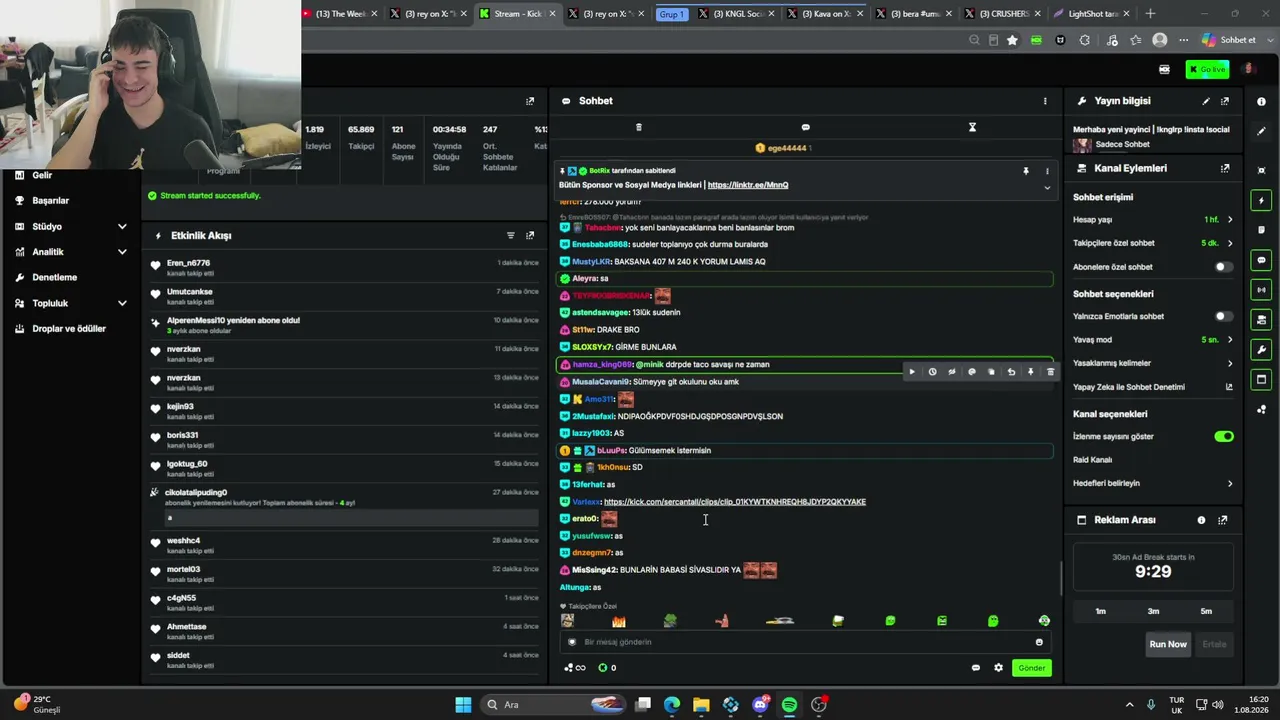Image resolution: width=1280 pixels, height=720 pixels.
Task: Click the clock timeout icon on hovered message
Action: [932, 372]
